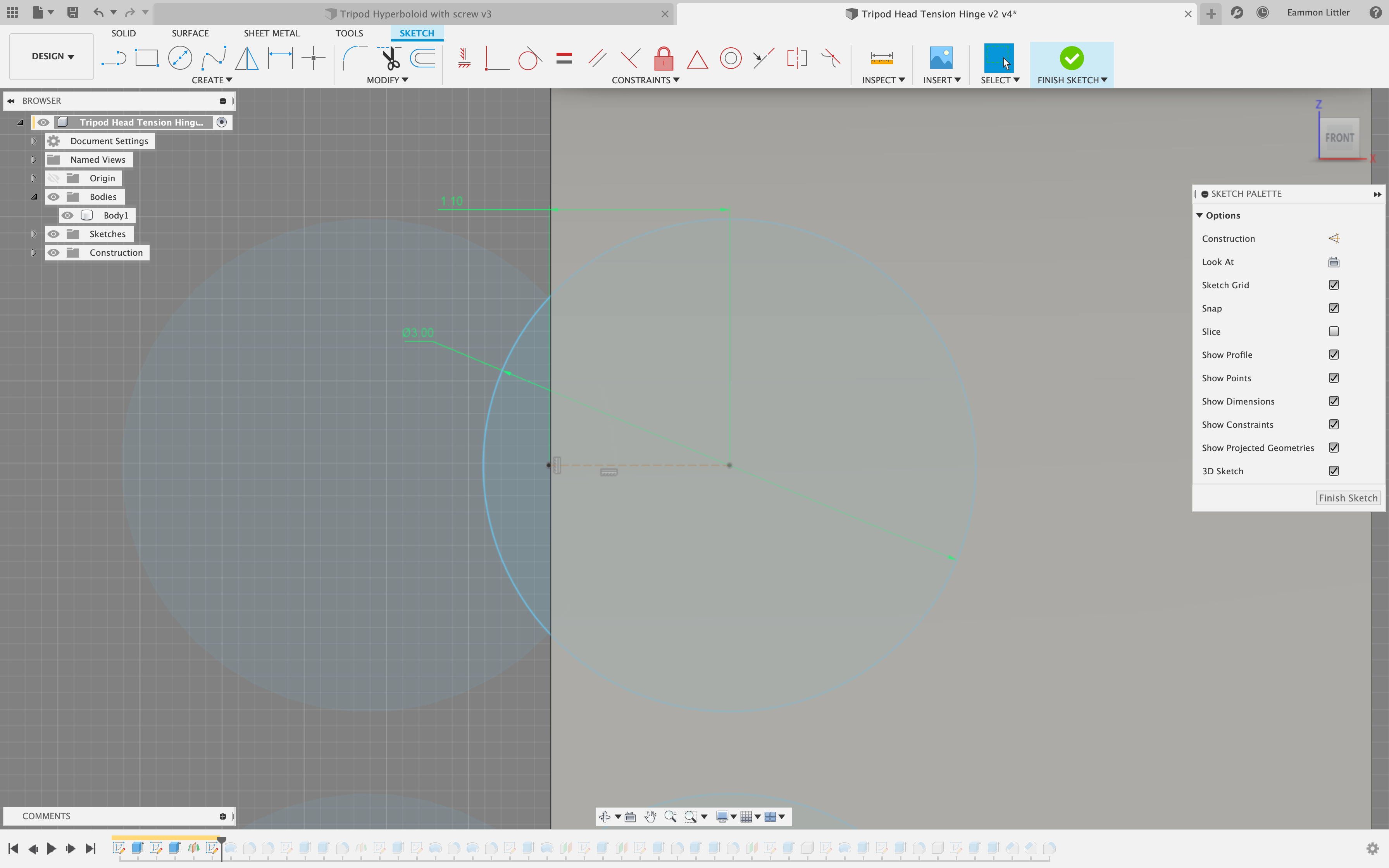Enable the Slice option
The height and width of the screenshot is (868, 1389).
(x=1333, y=331)
